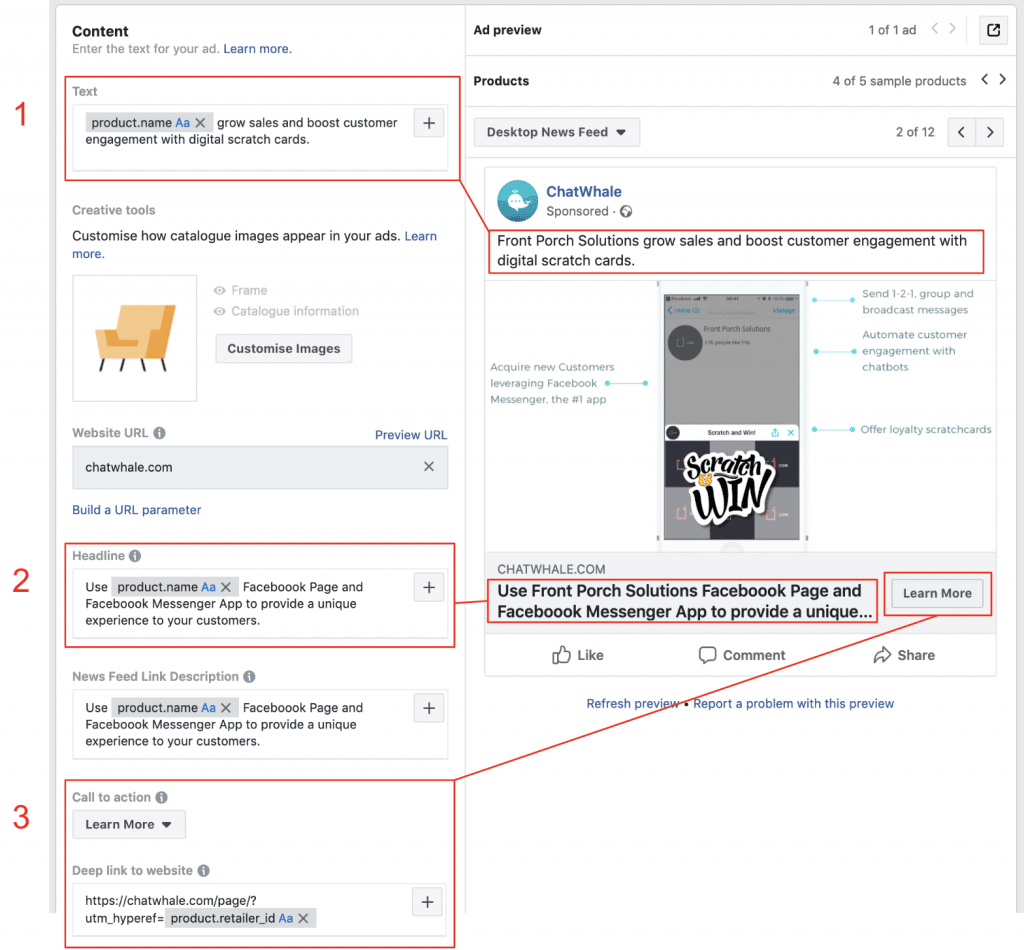Click Customise Images button

(283, 349)
